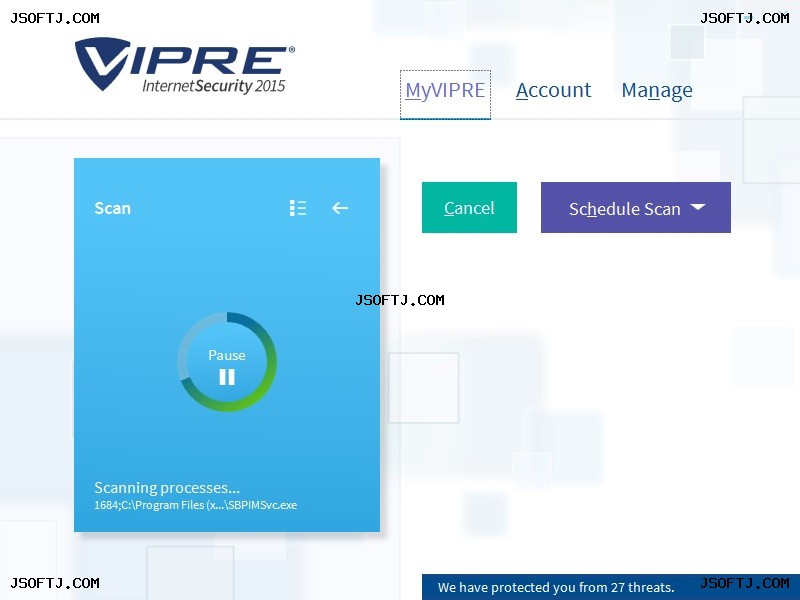Pause the running scan
Image resolution: width=800 pixels, height=600 pixels.
click(227, 362)
